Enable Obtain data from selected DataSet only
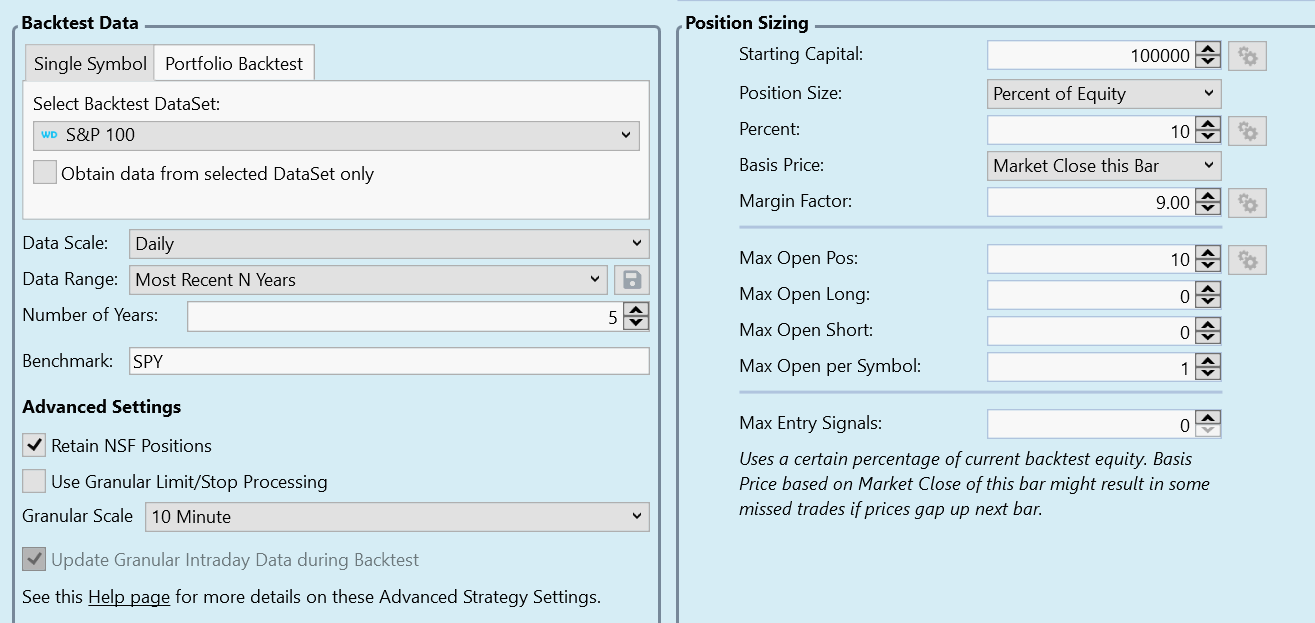The image size is (1315, 623). point(45,173)
